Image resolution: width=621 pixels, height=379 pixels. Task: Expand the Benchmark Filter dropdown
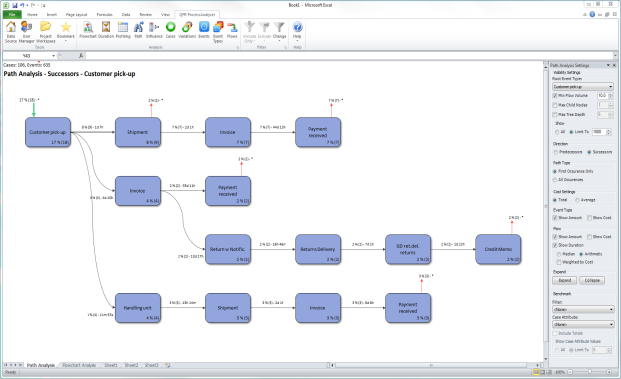point(583,309)
